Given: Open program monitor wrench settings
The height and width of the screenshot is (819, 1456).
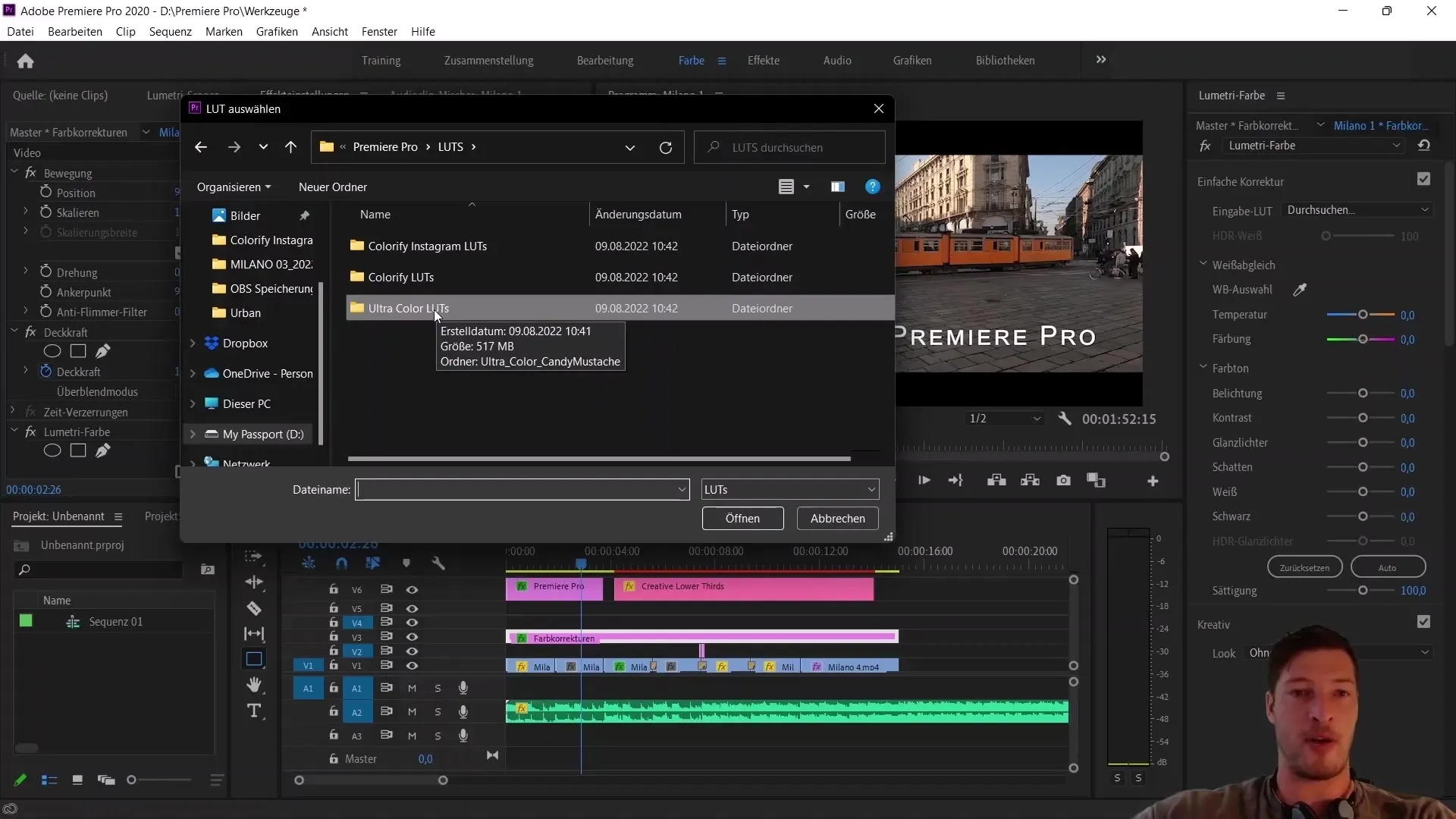Looking at the screenshot, I should point(1065,419).
